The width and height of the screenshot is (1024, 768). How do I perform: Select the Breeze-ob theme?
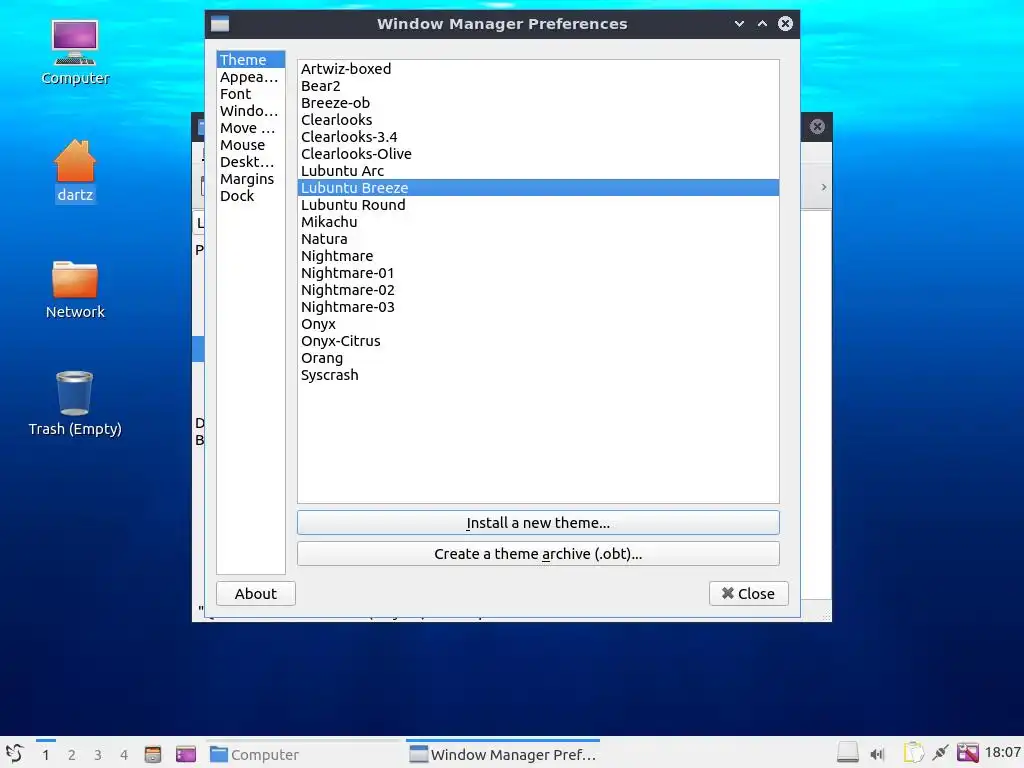click(x=538, y=103)
